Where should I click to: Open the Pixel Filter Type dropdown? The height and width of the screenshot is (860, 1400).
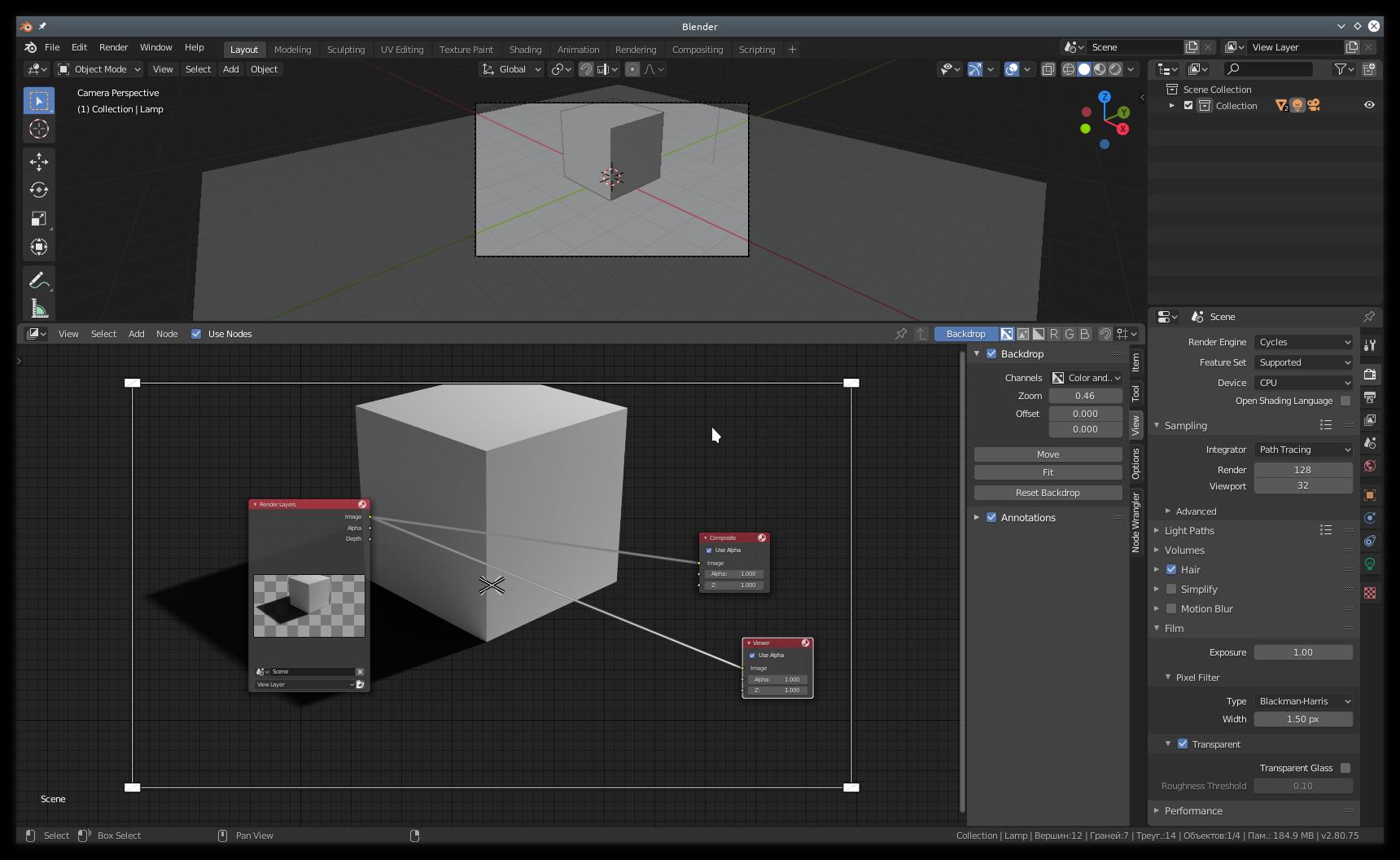click(1303, 701)
